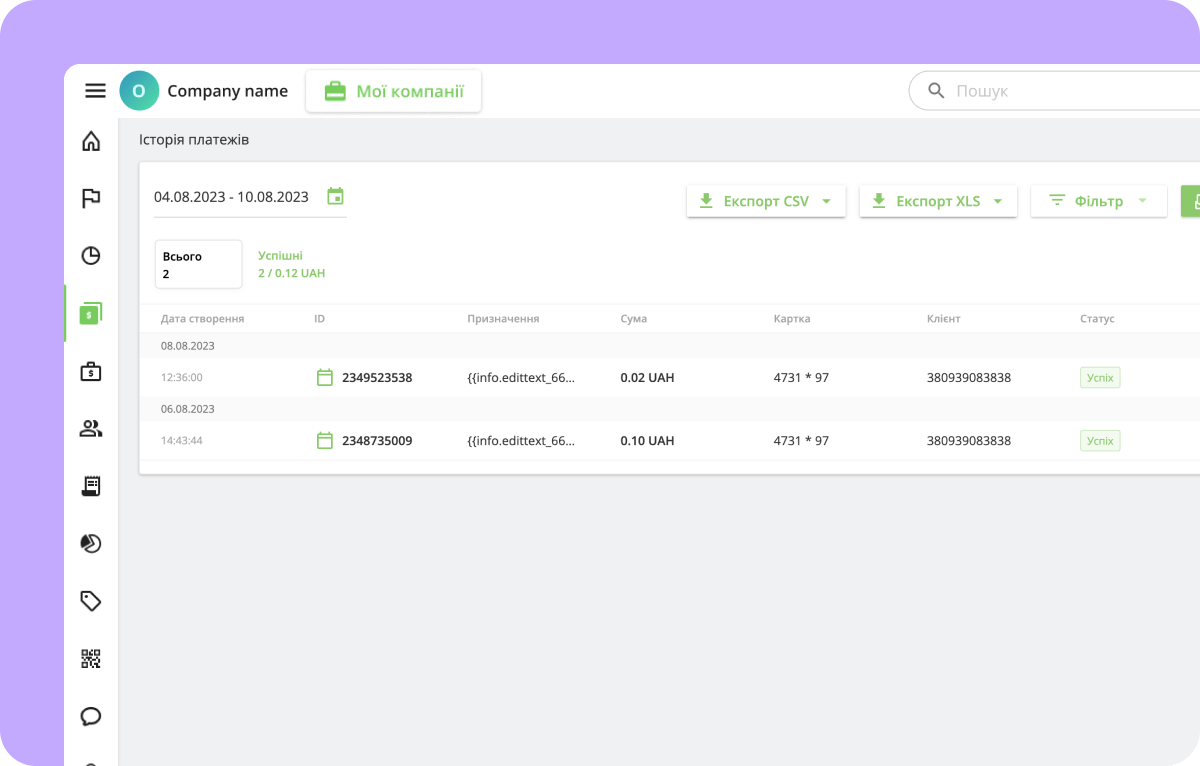Viewport: 1200px width, 766px height.
Task: Open the chat bubble sidebar icon
Action: point(91,716)
